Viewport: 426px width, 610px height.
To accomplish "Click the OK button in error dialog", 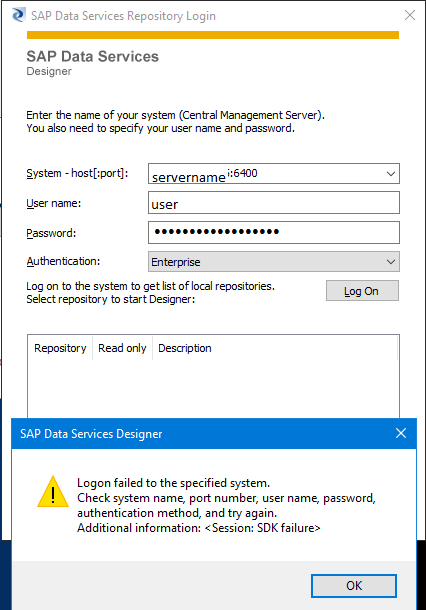I will [x=354, y=585].
